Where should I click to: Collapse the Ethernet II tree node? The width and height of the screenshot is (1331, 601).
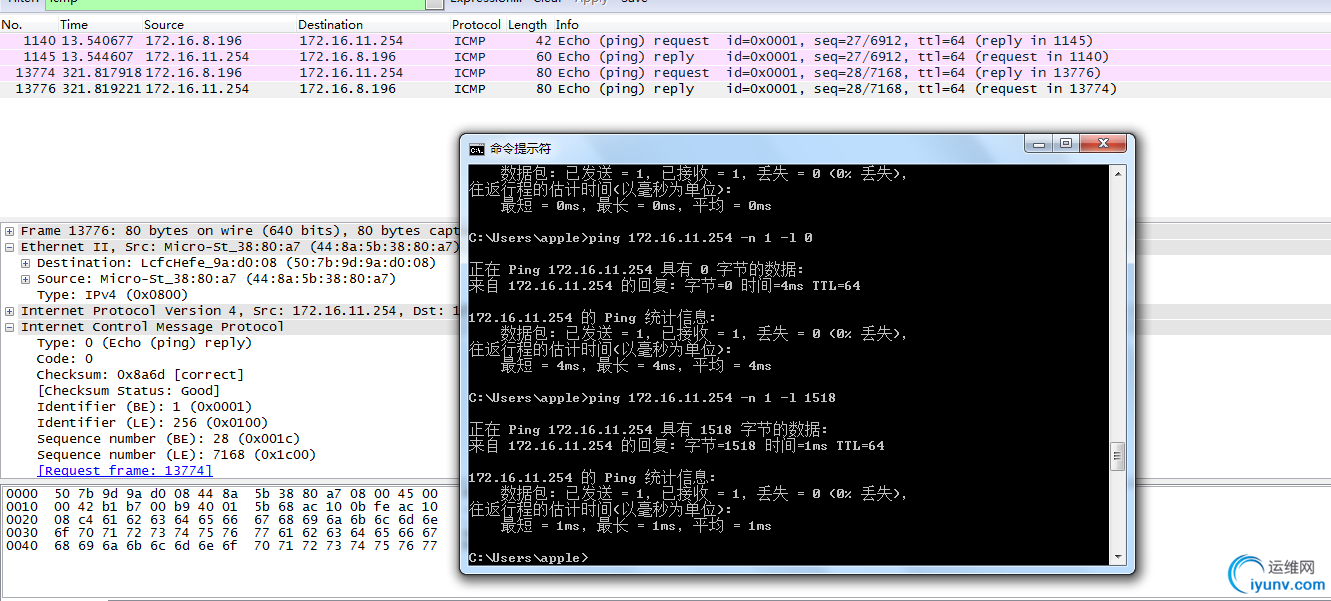click(x=10, y=247)
